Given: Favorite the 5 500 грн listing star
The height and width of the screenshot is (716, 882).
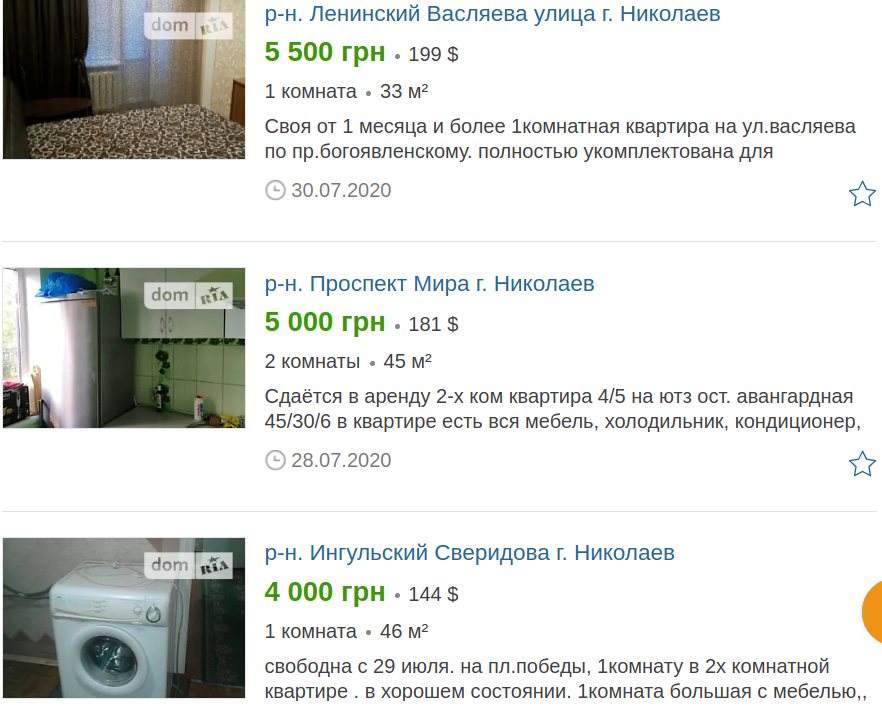Looking at the screenshot, I should [x=862, y=193].
